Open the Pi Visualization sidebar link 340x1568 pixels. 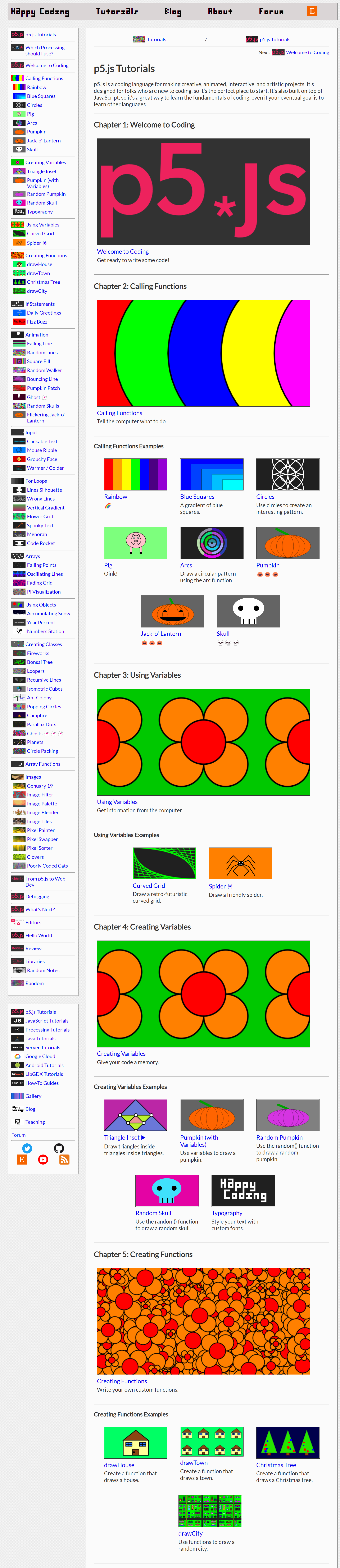(x=44, y=592)
